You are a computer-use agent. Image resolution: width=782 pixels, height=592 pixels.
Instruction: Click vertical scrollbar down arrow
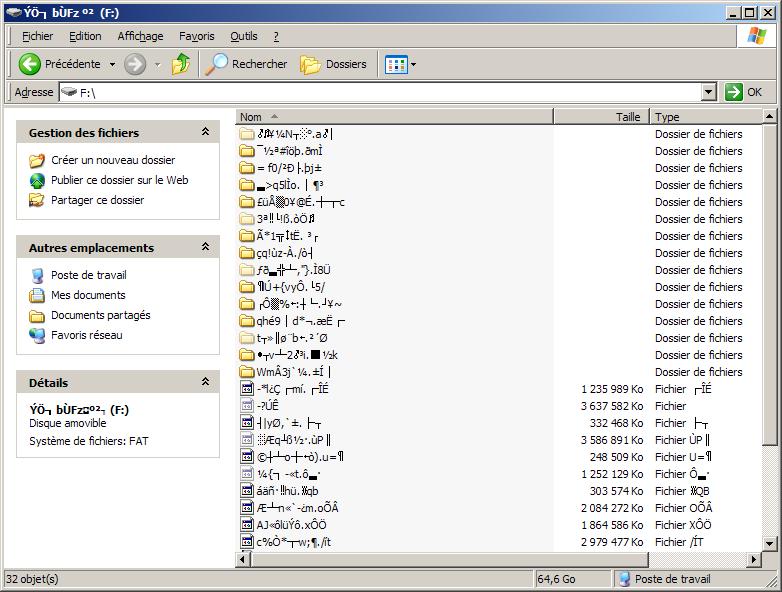(x=770, y=544)
